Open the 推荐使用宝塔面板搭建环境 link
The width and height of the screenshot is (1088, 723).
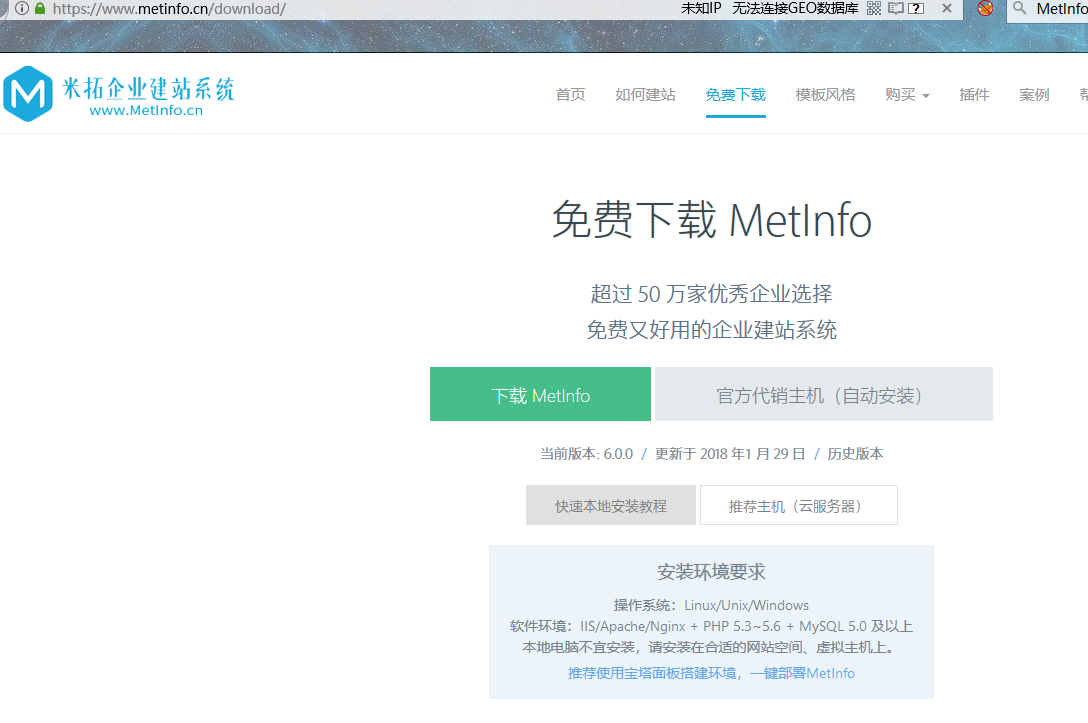(x=711, y=673)
